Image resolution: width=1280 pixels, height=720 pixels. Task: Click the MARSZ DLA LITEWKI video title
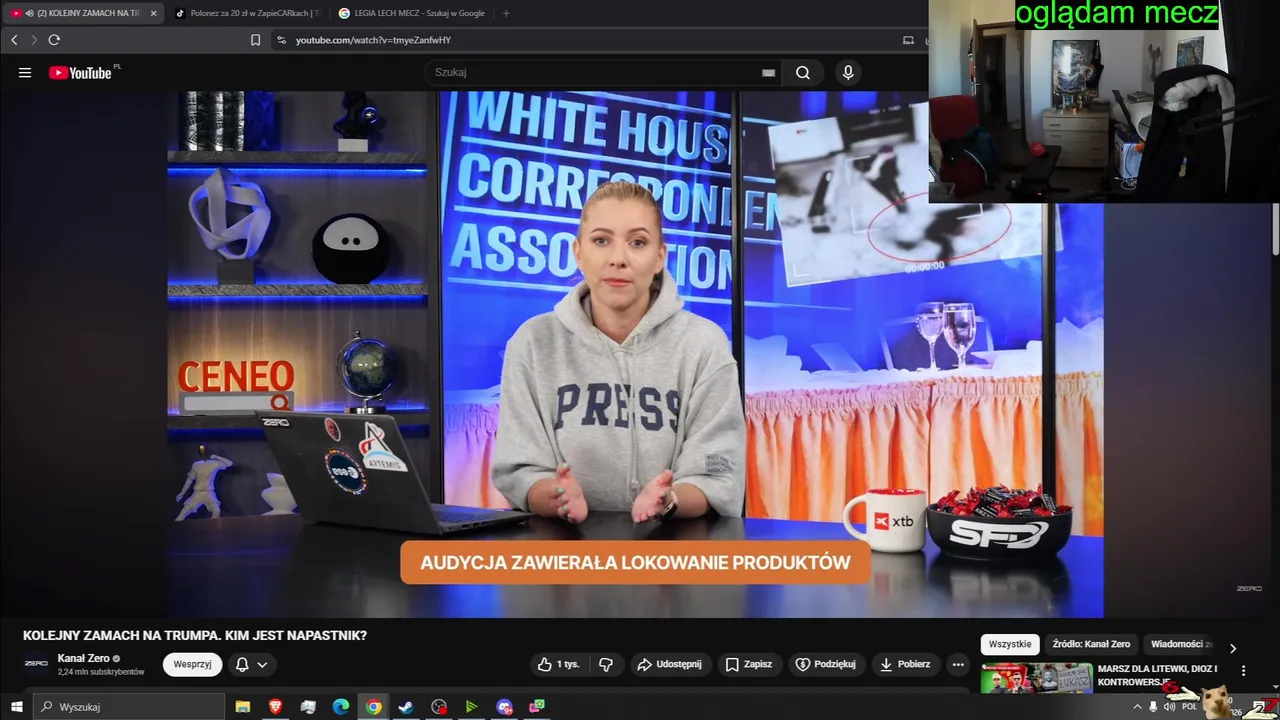point(1157,675)
